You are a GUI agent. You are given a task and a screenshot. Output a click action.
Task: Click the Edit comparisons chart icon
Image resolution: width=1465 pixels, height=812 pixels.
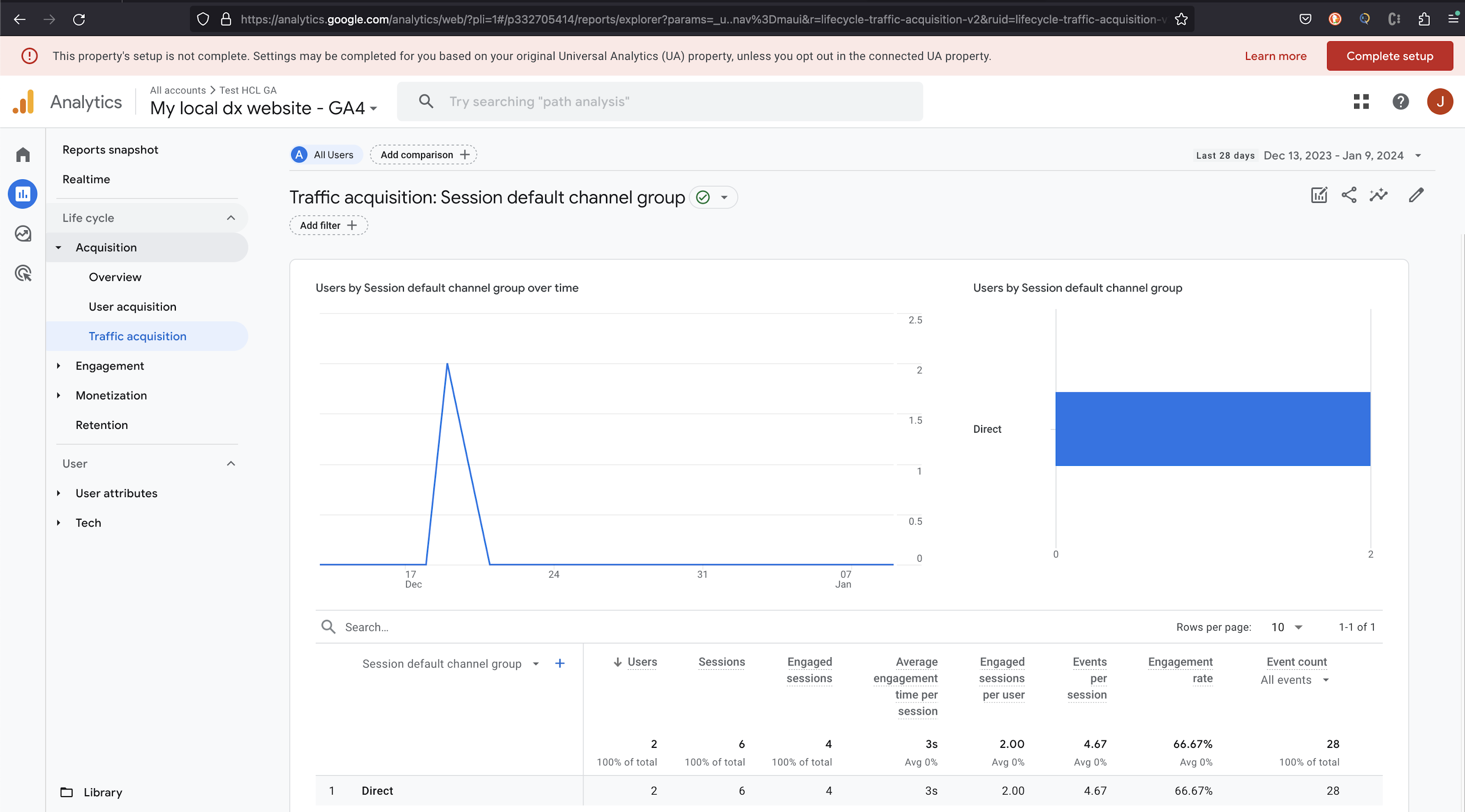pyautogui.click(x=1319, y=195)
